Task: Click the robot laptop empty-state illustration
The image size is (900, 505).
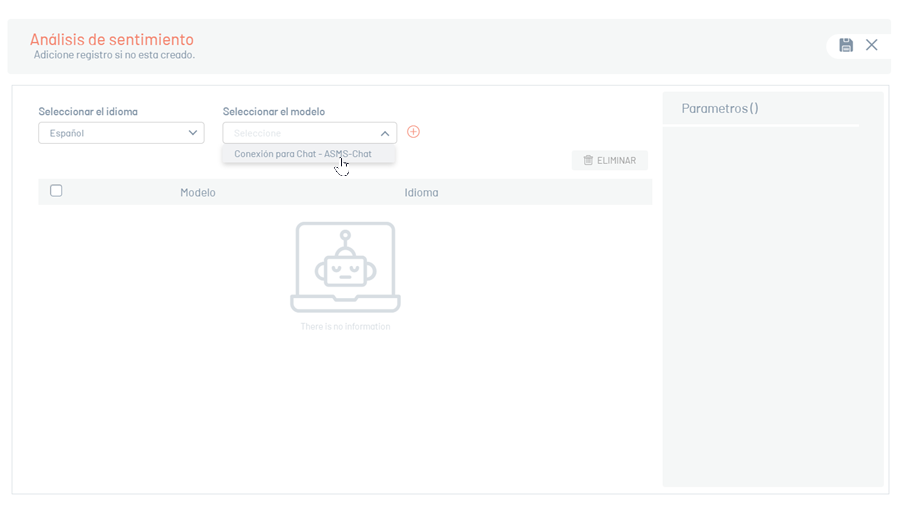Action: [x=345, y=267]
